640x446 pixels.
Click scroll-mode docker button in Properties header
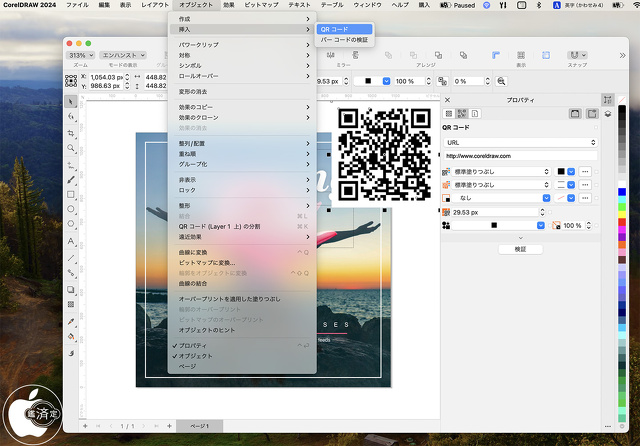pyautogui.click(x=575, y=113)
